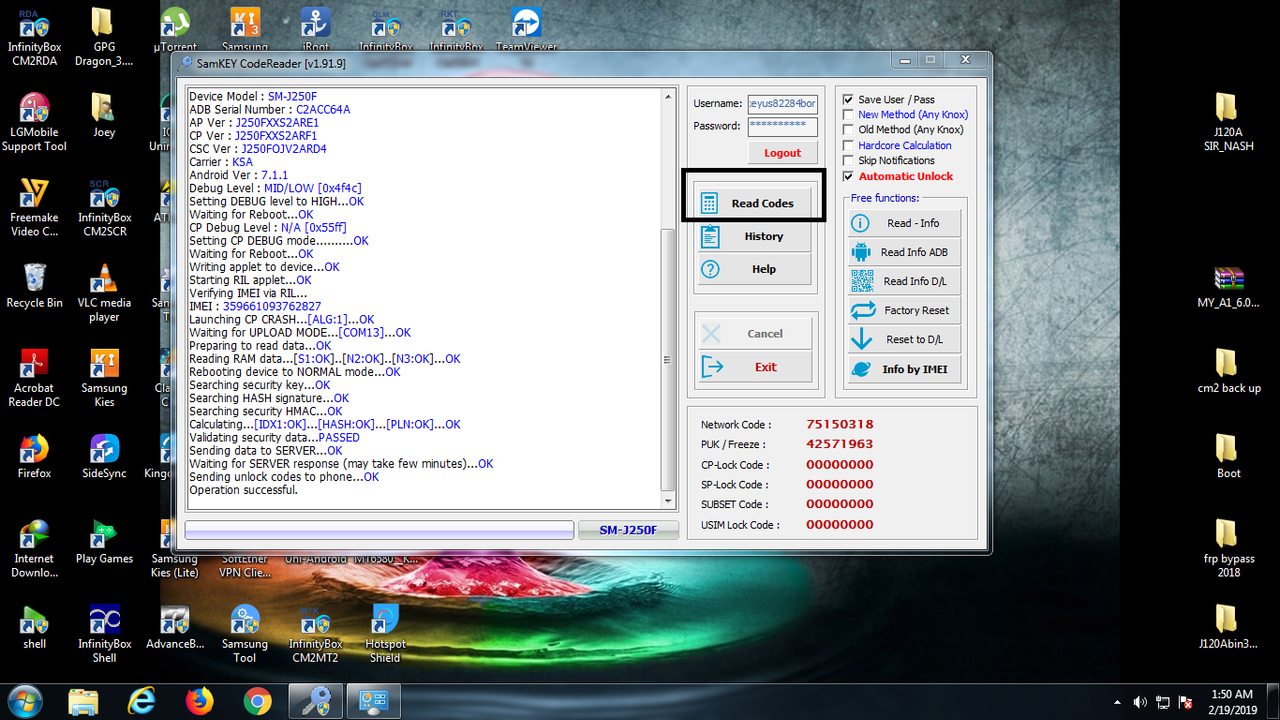1280x720 pixels.
Task: Enable New Method (Any Knox) checkbox
Action: [x=848, y=114]
